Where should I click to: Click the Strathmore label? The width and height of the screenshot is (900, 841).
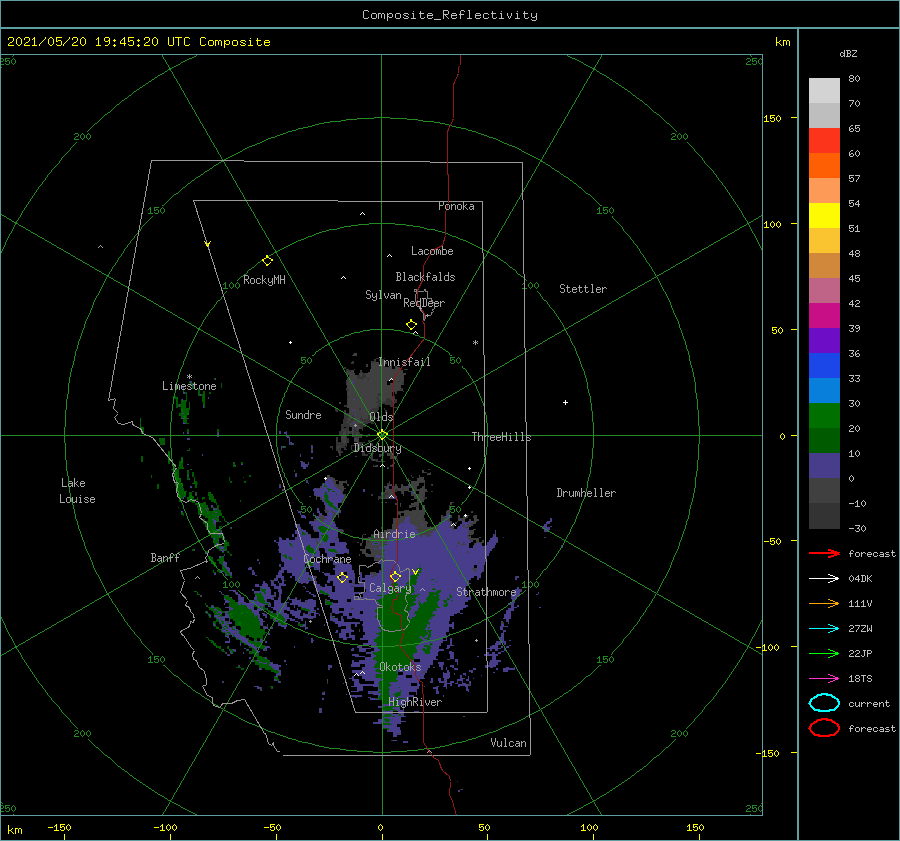487,591
